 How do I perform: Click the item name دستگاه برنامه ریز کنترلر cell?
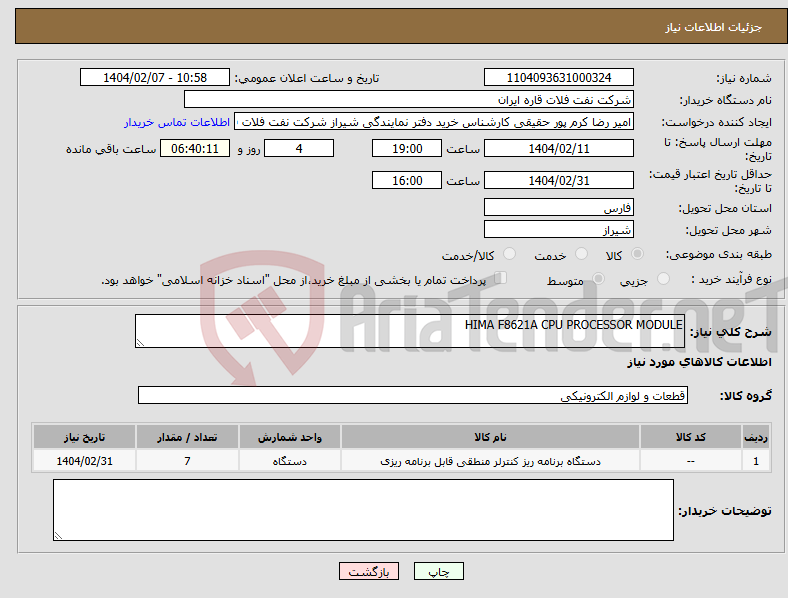pyautogui.click(x=490, y=461)
